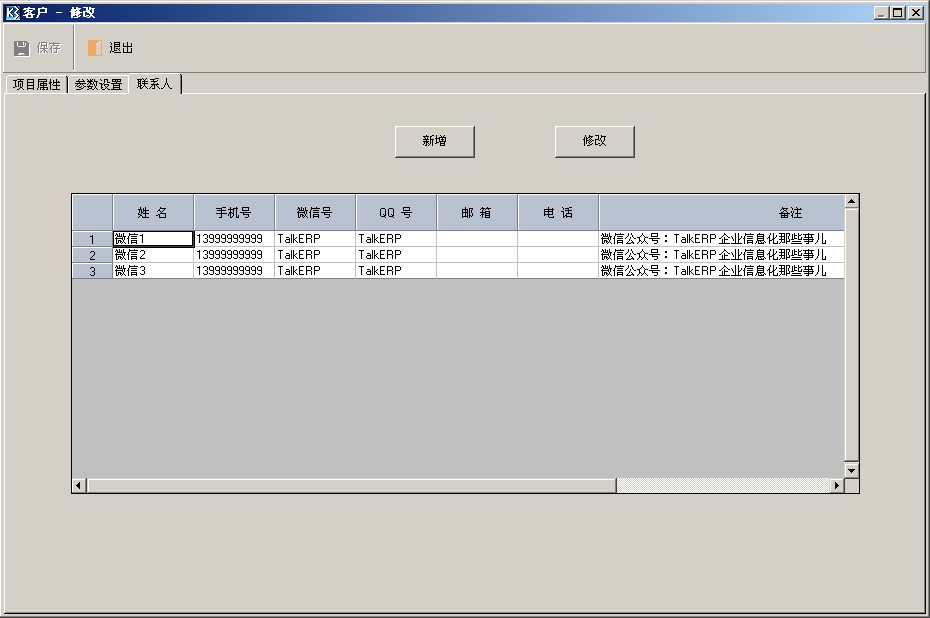Select row header number 2
This screenshot has height=618, width=930.
tap(93, 255)
